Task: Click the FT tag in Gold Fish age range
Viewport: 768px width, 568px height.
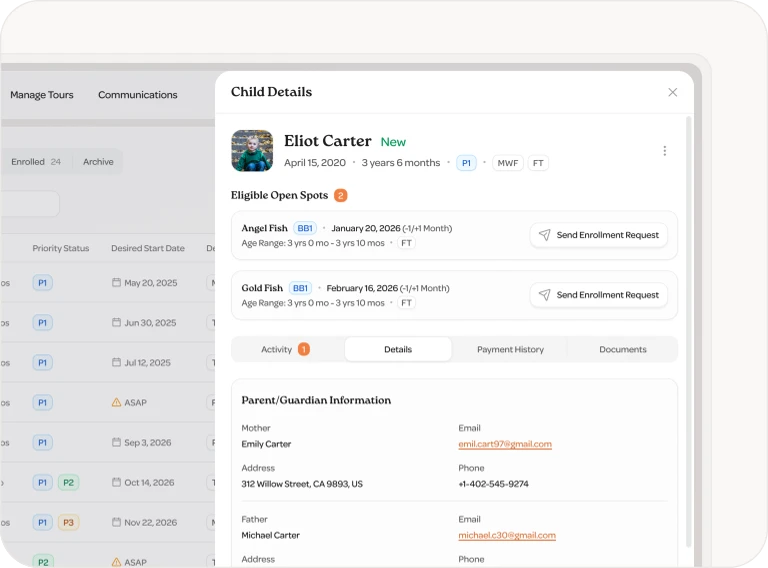Action: click(x=406, y=303)
